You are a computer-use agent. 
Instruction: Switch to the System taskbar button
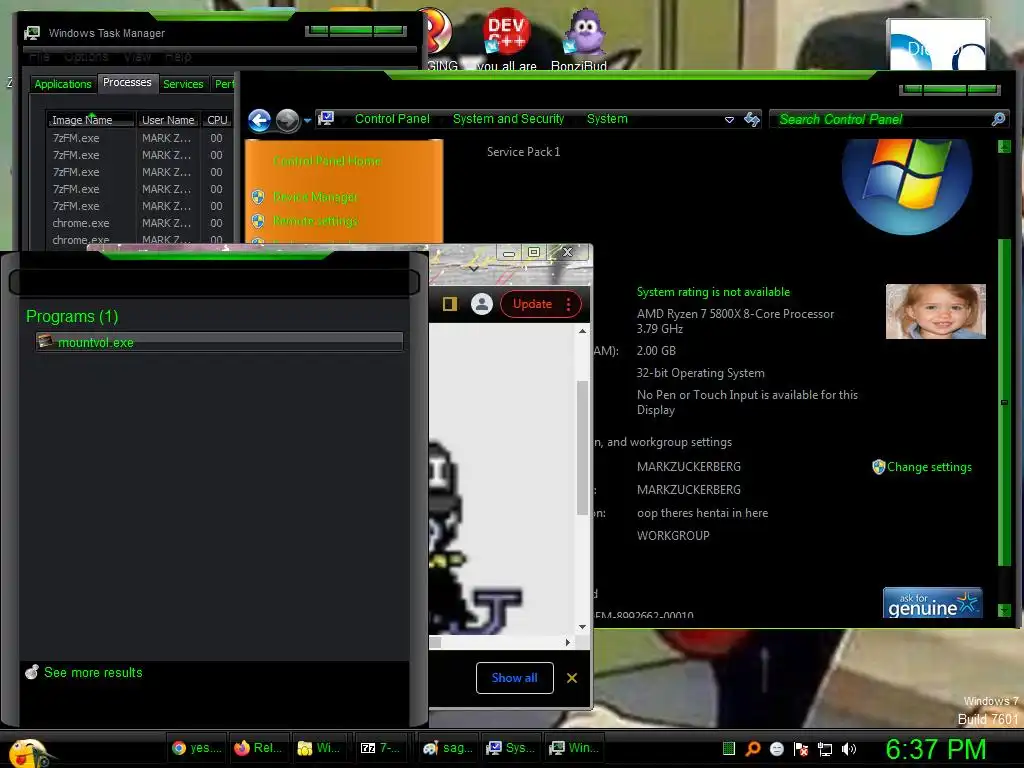[511, 748]
